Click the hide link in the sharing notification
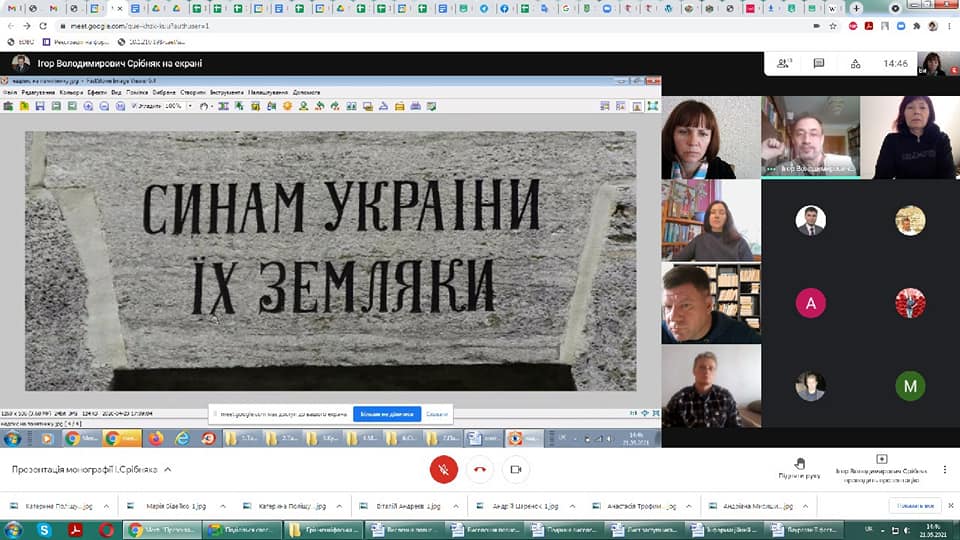Image resolution: width=960 pixels, height=540 pixels. tap(437, 413)
